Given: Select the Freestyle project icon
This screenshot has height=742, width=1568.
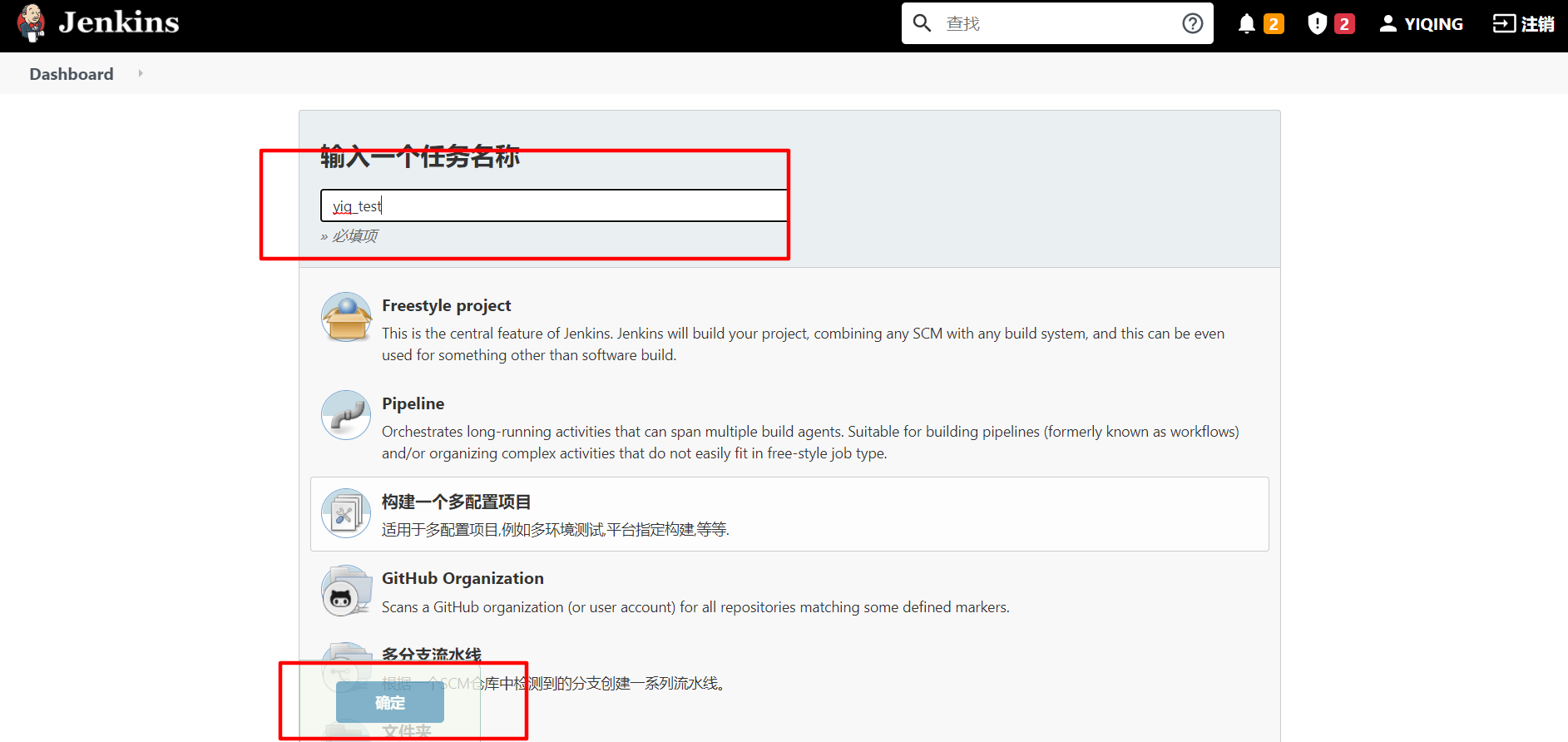Looking at the screenshot, I should coord(346,317).
